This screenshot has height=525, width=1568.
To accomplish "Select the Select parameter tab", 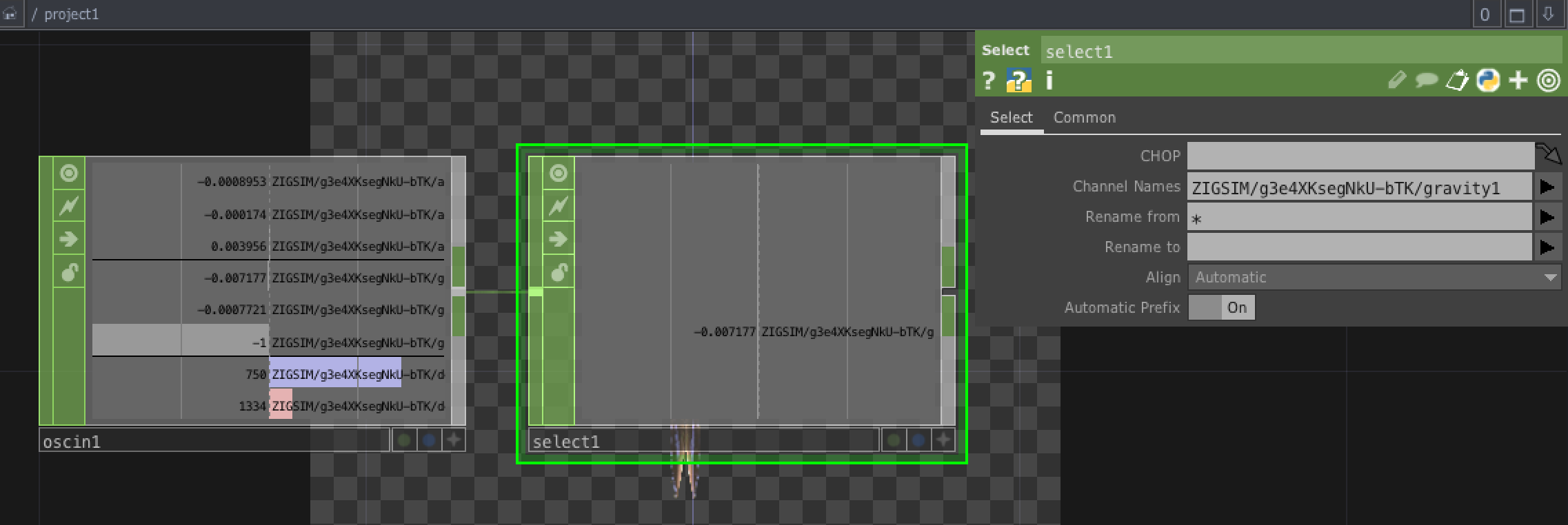I will point(1011,118).
